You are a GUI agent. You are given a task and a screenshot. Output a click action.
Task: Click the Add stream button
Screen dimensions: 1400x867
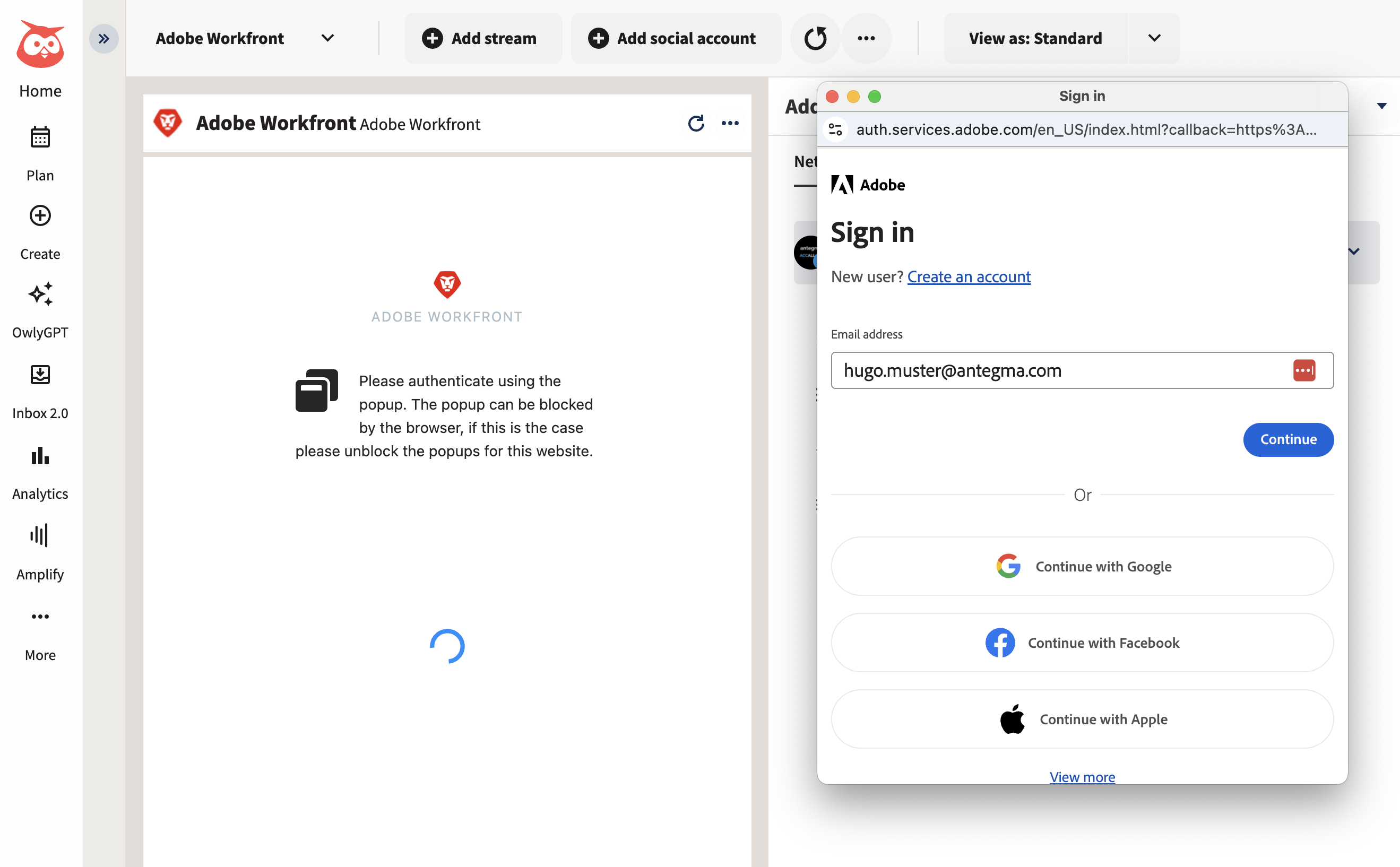point(483,38)
